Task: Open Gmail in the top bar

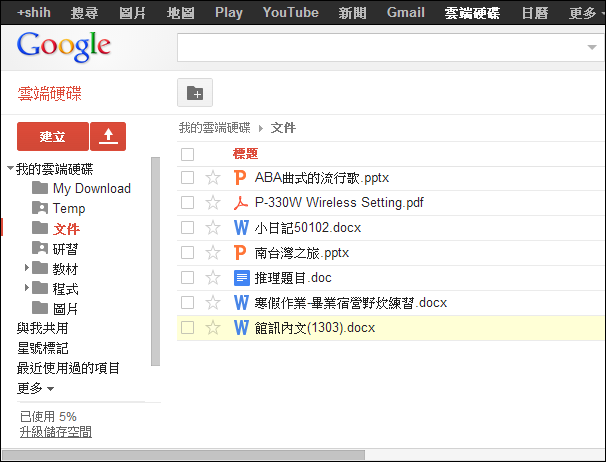Action: tap(406, 13)
